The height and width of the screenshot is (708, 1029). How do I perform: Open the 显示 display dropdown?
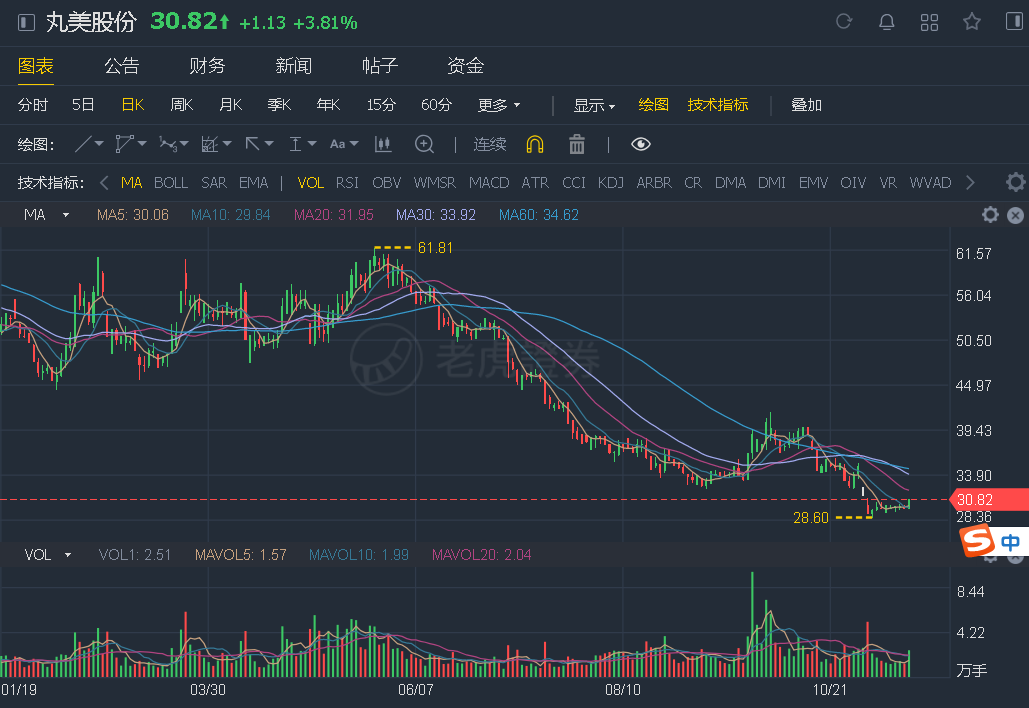tap(594, 105)
